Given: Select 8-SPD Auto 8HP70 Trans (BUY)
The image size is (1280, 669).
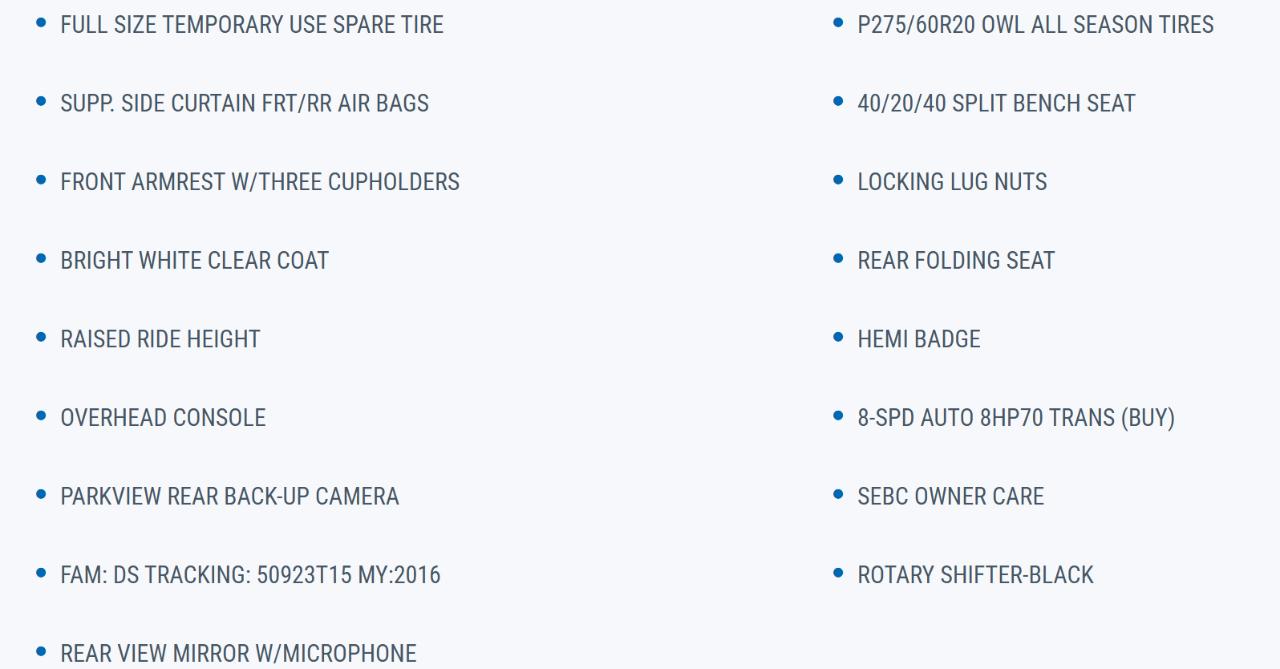Looking at the screenshot, I should [x=1016, y=418].
